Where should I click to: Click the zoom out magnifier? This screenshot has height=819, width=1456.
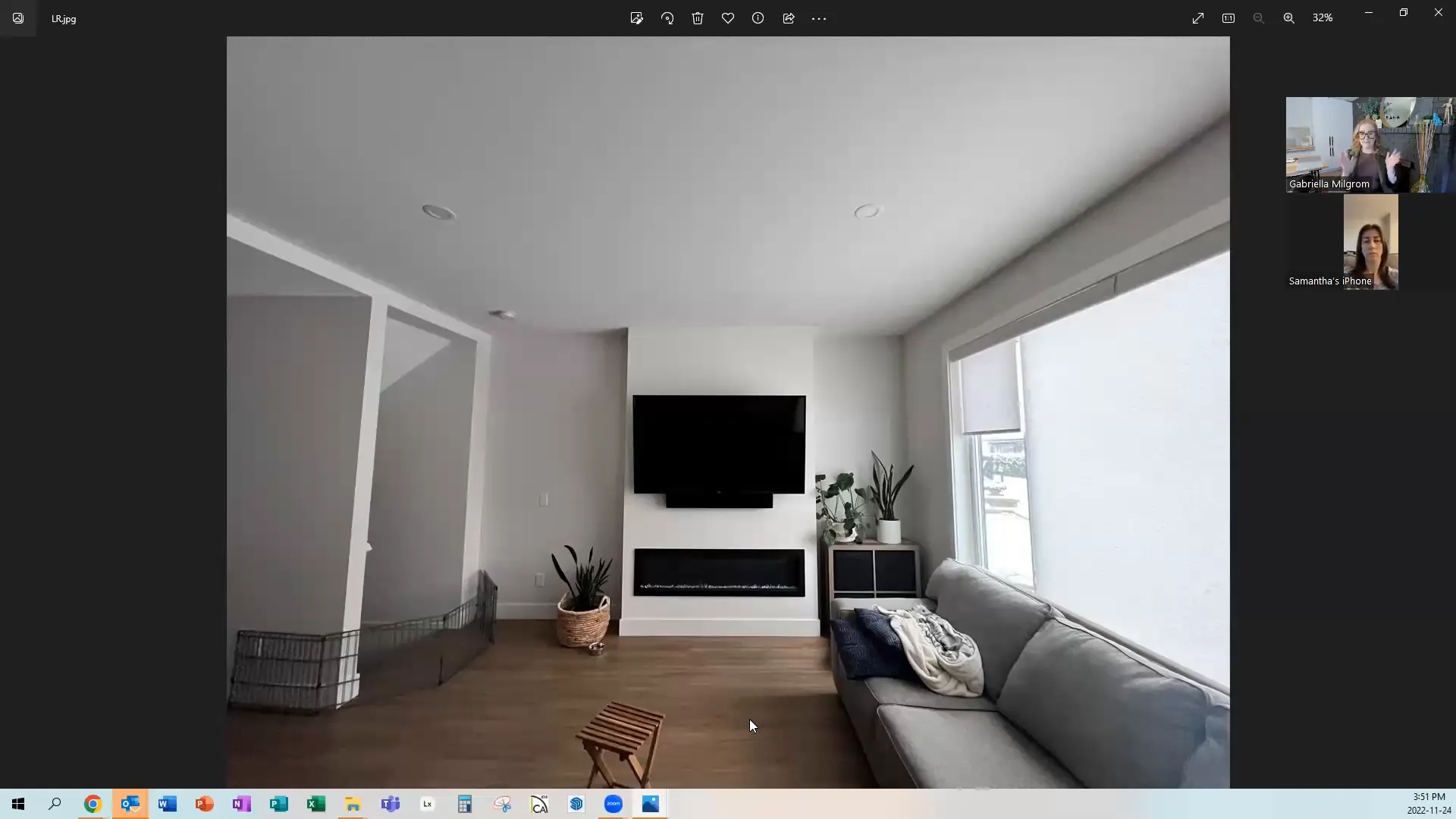coord(1259,18)
